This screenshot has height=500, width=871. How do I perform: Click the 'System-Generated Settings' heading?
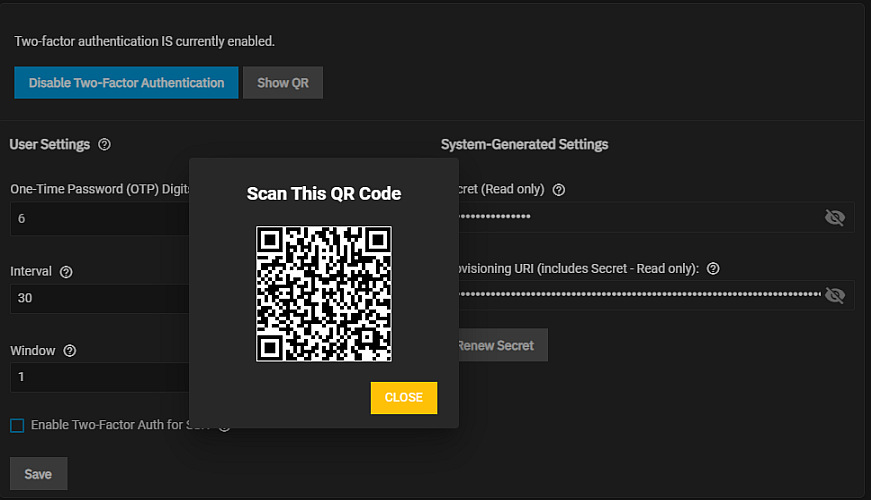[x=524, y=144]
